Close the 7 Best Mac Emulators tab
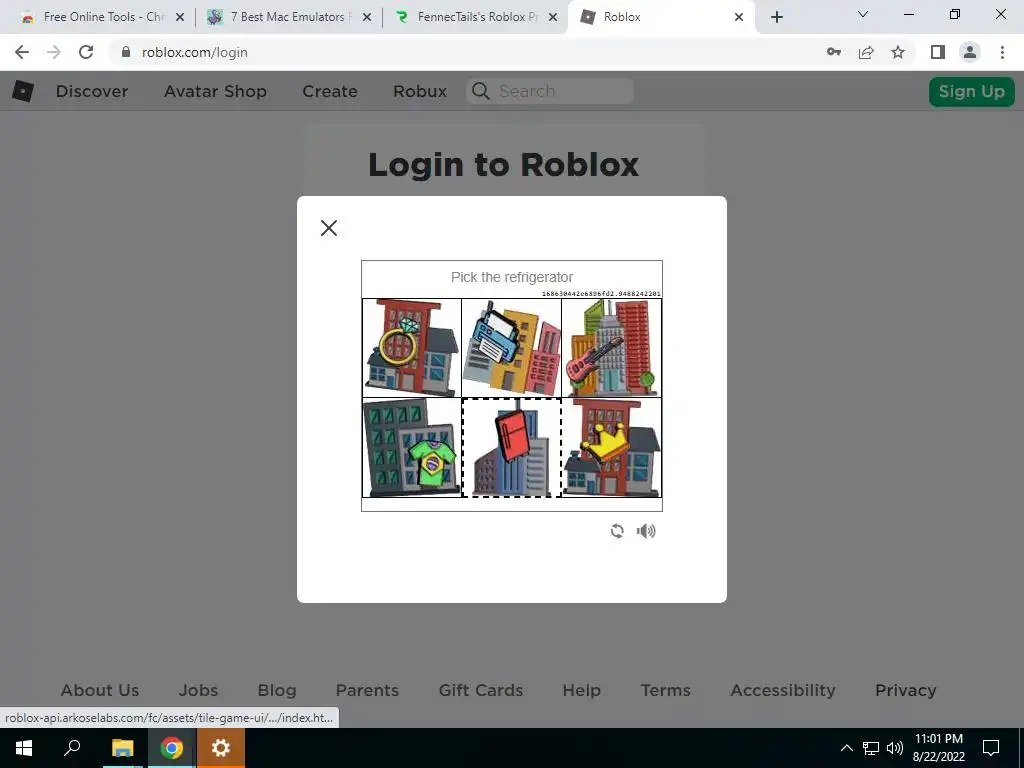Viewport: 1024px width, 768px height. coord(367,18)
